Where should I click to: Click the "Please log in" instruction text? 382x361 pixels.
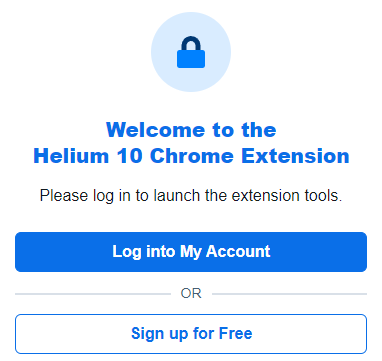[x=191, y=195]
